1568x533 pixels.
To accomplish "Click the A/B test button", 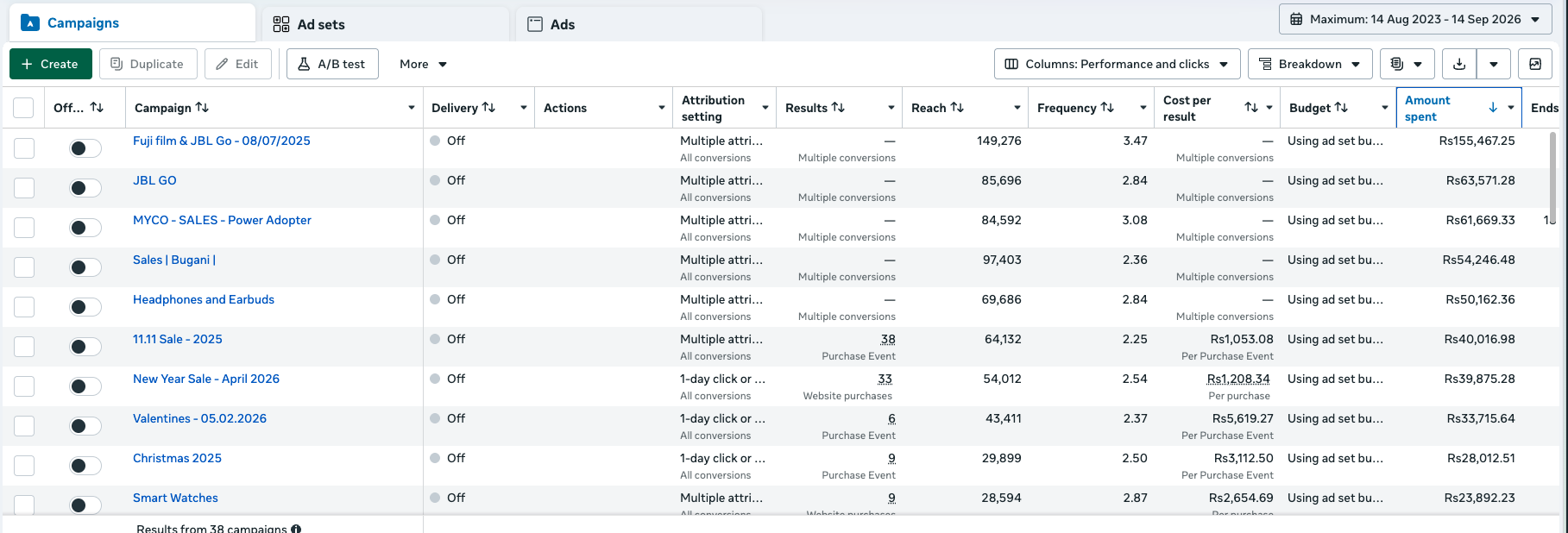I will [332, 64].
